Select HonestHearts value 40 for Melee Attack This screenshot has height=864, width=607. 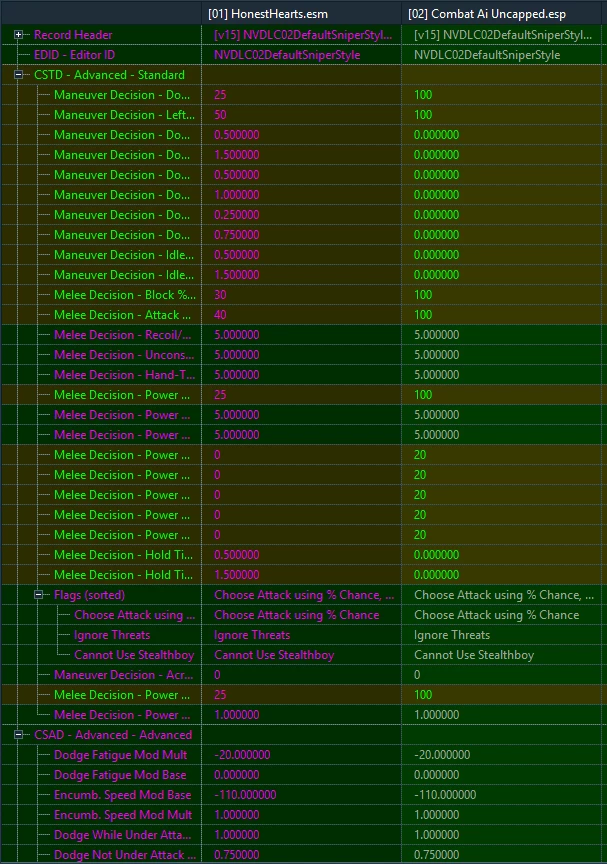click(x=220, y=315)
